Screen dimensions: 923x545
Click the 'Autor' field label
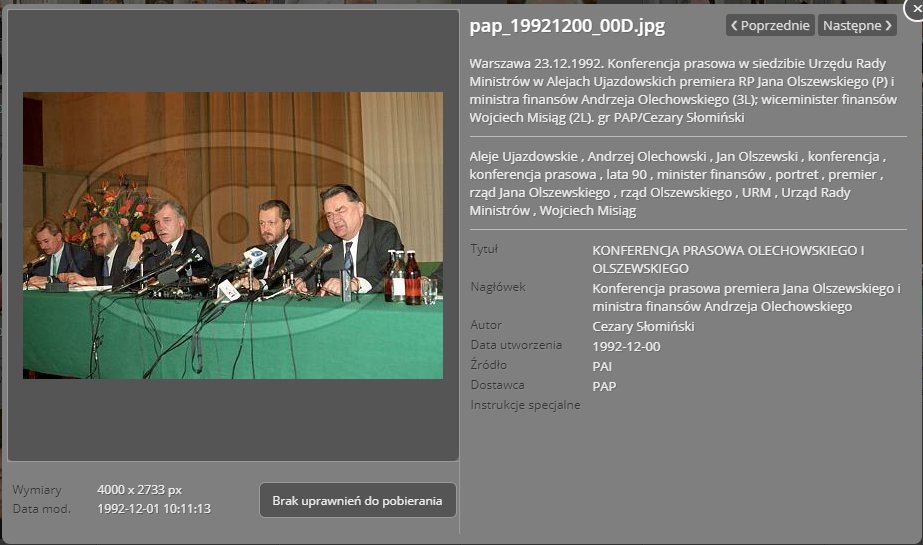click(x=486, y=325)
